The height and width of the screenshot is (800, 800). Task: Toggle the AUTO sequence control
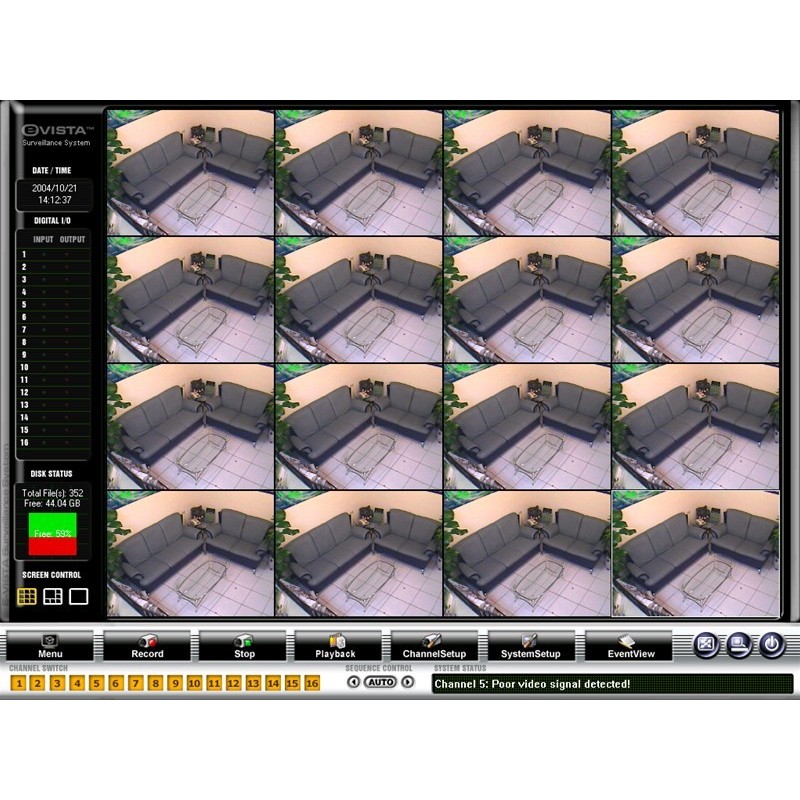pyautogui.click(x=380, y=682)
